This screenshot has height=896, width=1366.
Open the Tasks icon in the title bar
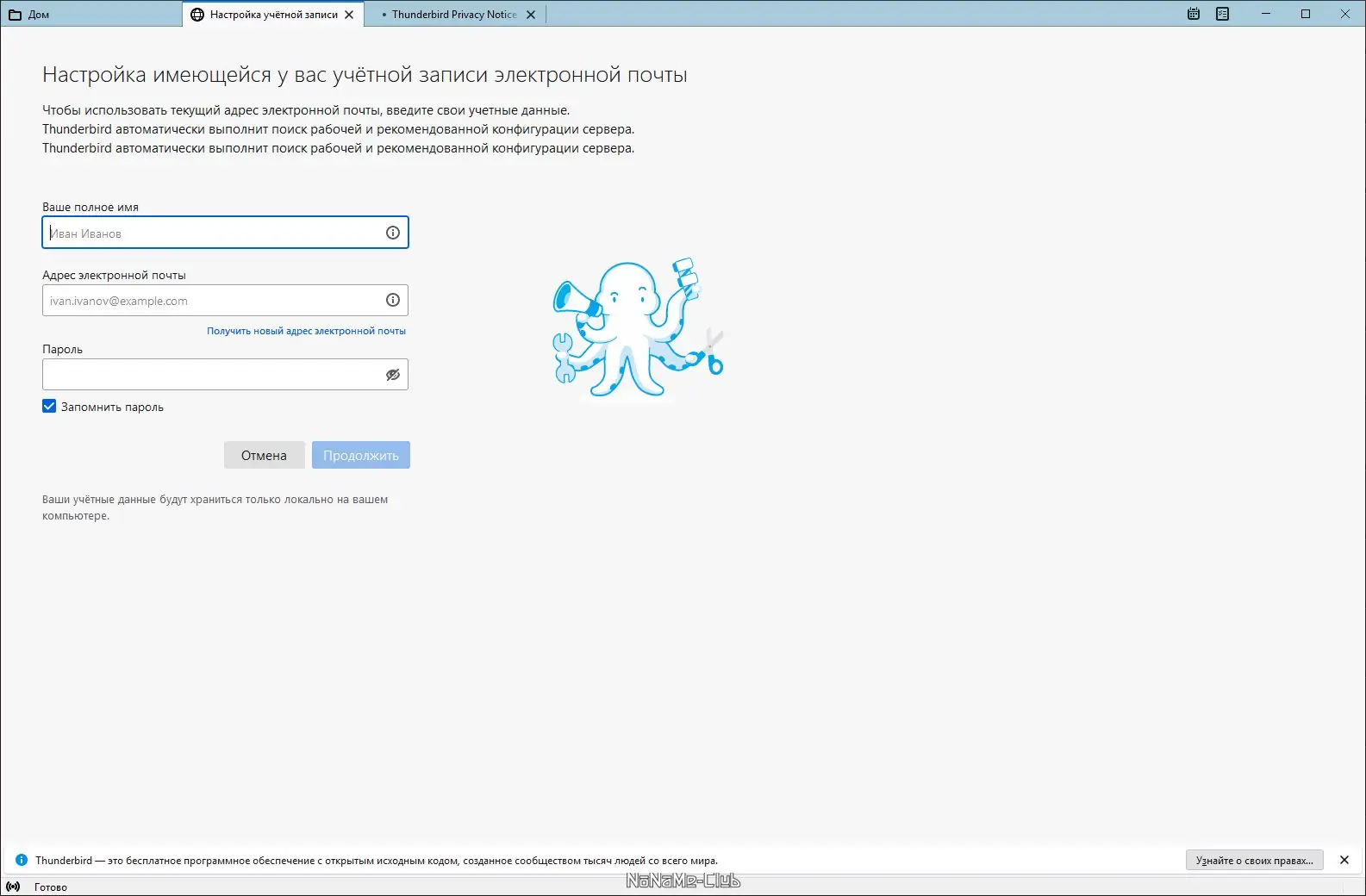1222,14
